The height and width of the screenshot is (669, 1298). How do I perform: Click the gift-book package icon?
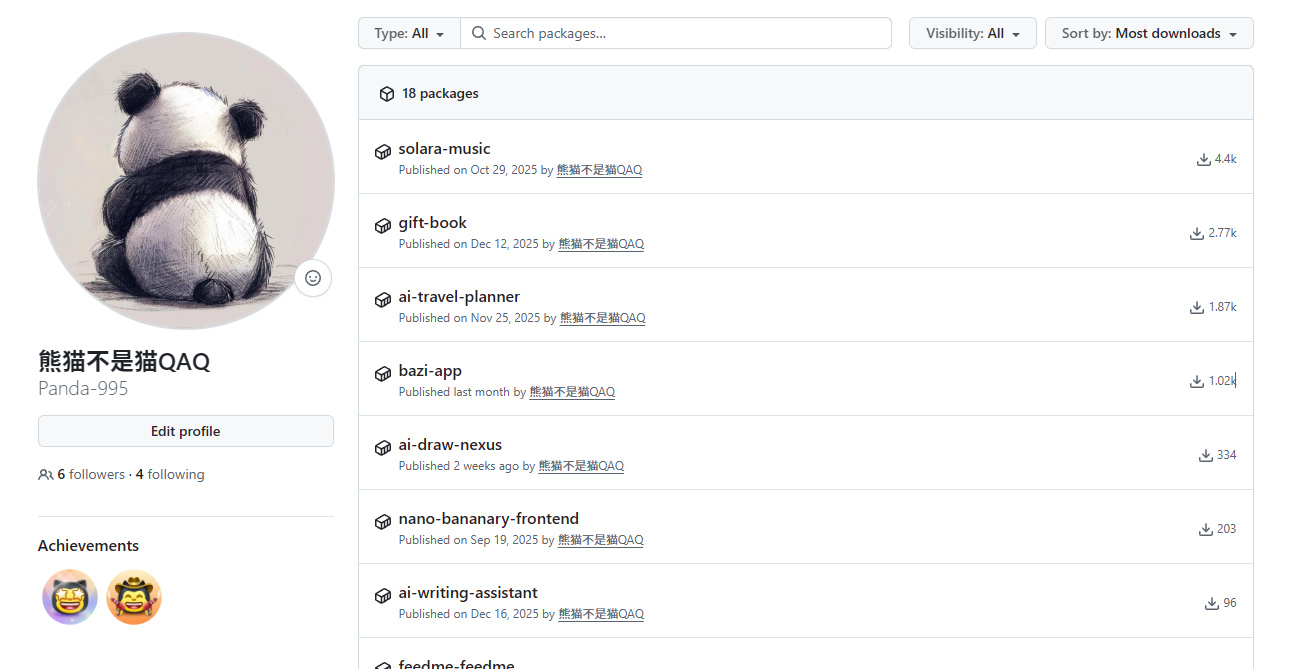pyautogui.click(x=382, y=226)
